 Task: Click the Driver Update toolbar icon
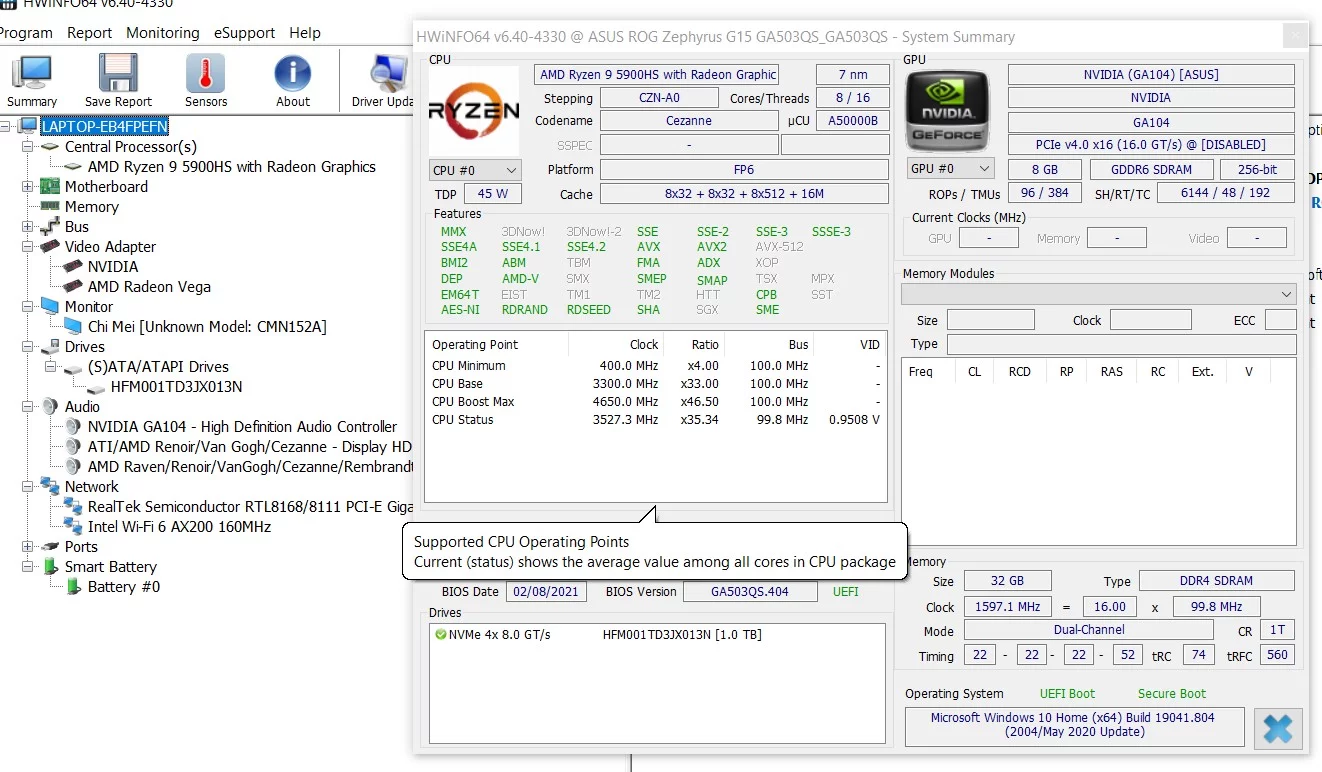click(388, 73)
